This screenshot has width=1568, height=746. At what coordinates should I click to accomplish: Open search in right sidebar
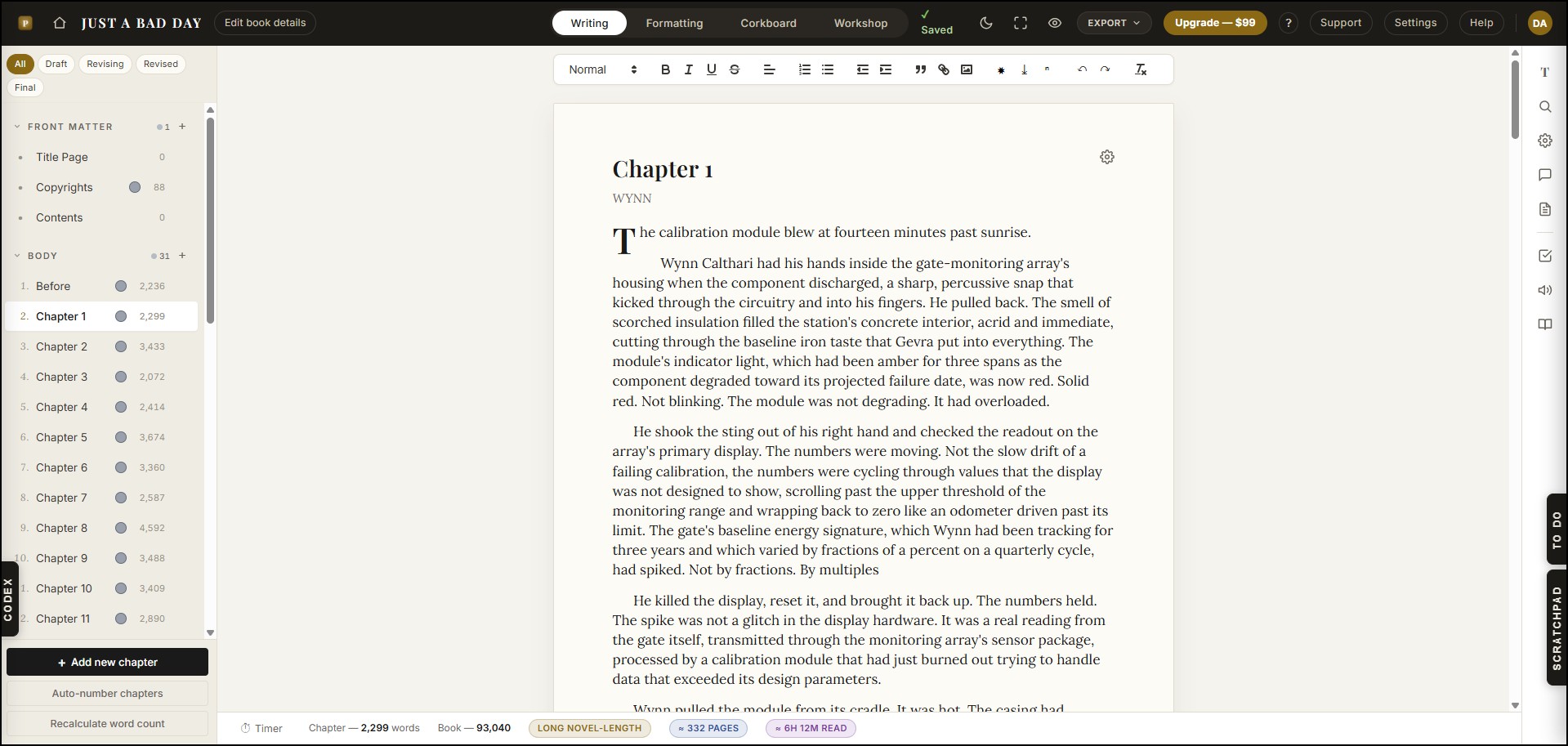(x=1544, y=106)
